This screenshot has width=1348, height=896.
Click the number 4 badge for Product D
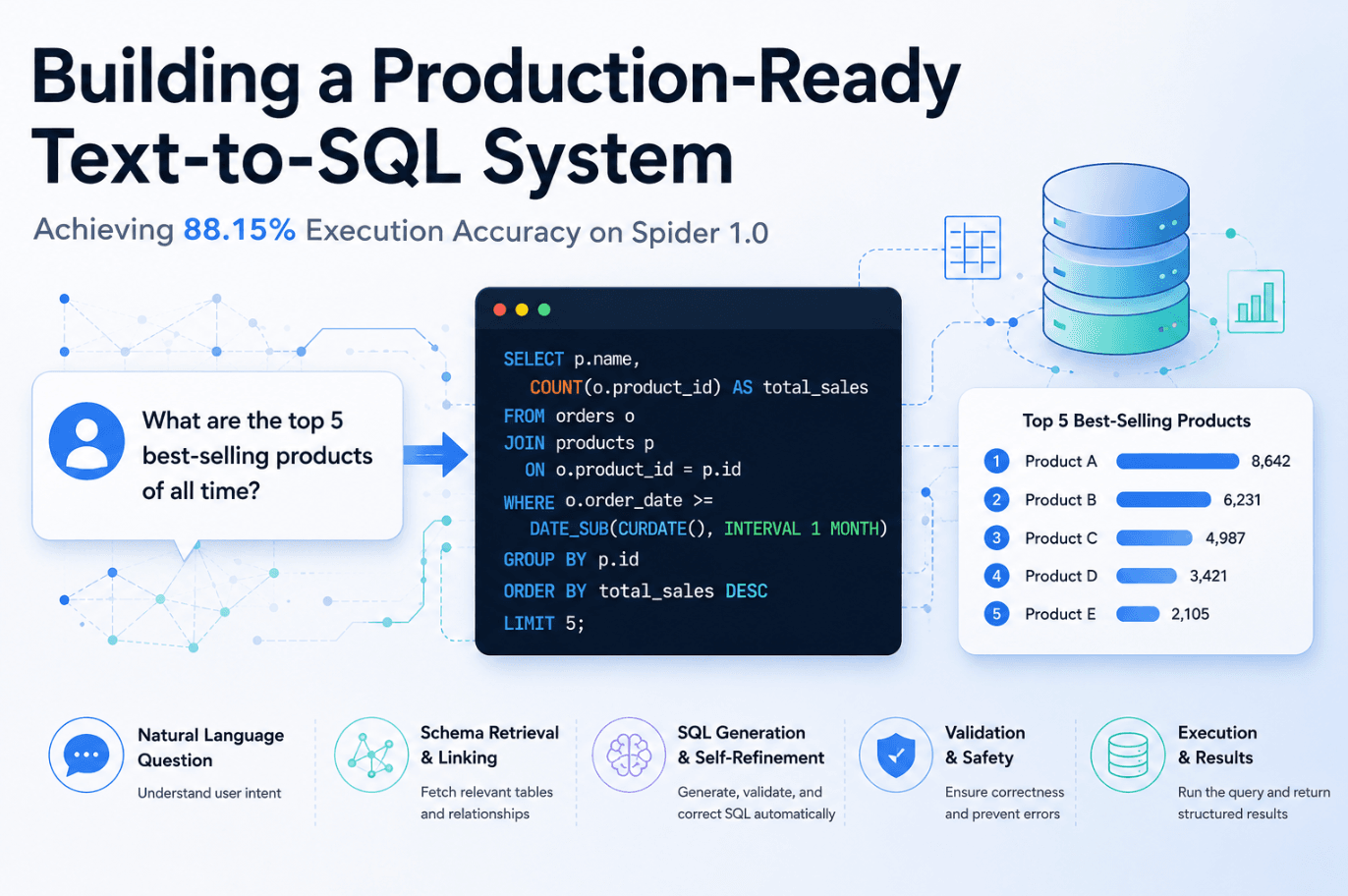996,576
